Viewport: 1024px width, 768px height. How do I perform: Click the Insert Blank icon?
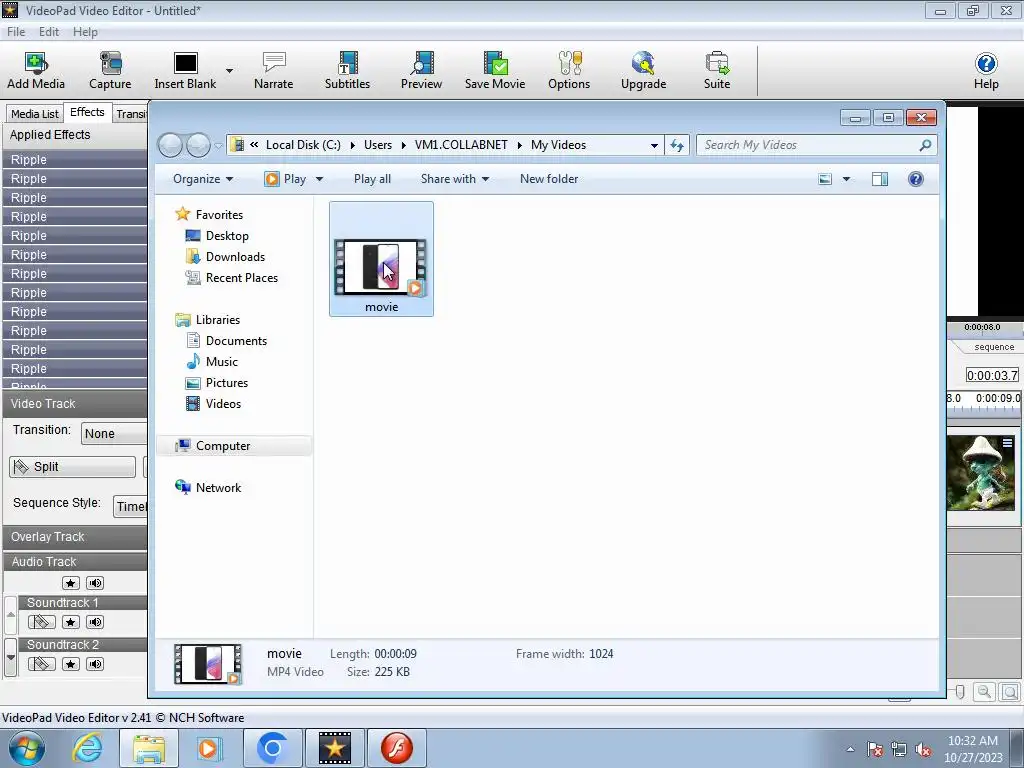point(185,71)
